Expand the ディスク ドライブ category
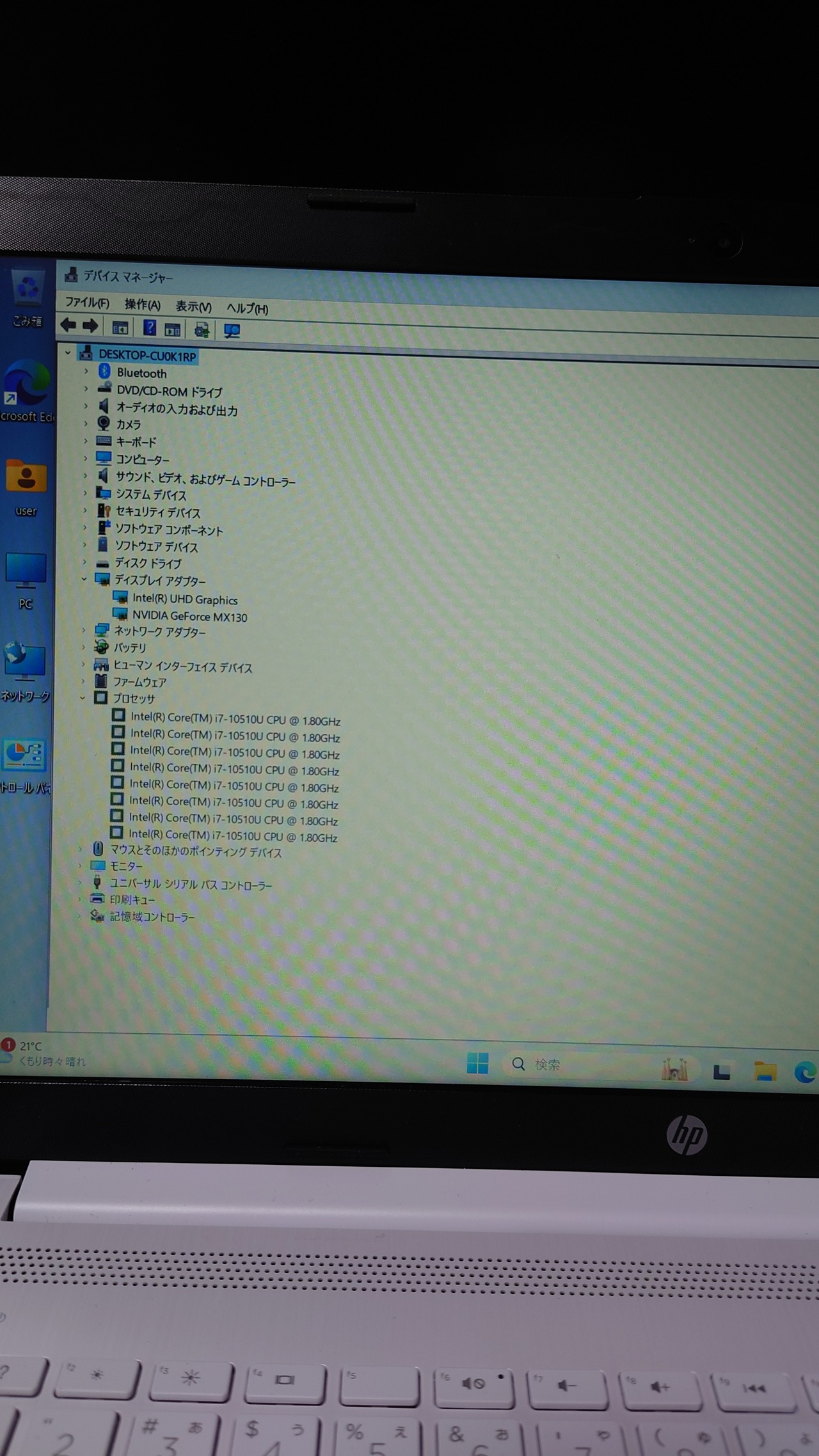Screen dimensions: 819x1456 [84, 562]
